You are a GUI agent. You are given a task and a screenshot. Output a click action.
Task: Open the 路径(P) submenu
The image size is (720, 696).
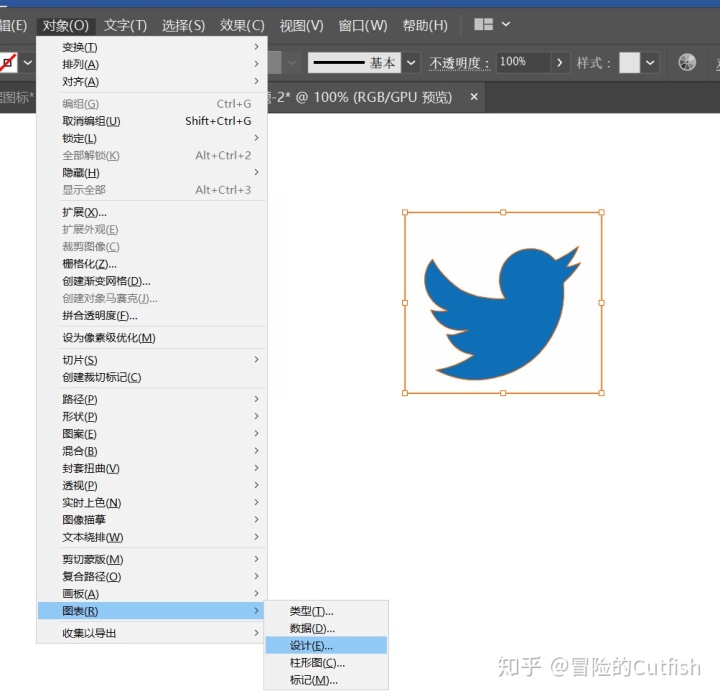click(x=152, y=399)
